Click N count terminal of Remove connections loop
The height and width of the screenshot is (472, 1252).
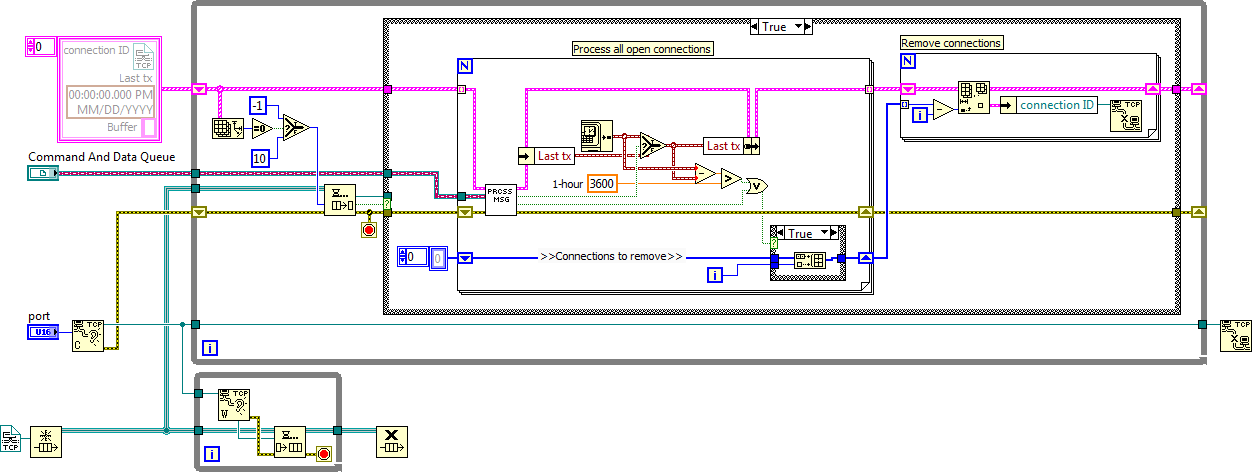[908, 60]
